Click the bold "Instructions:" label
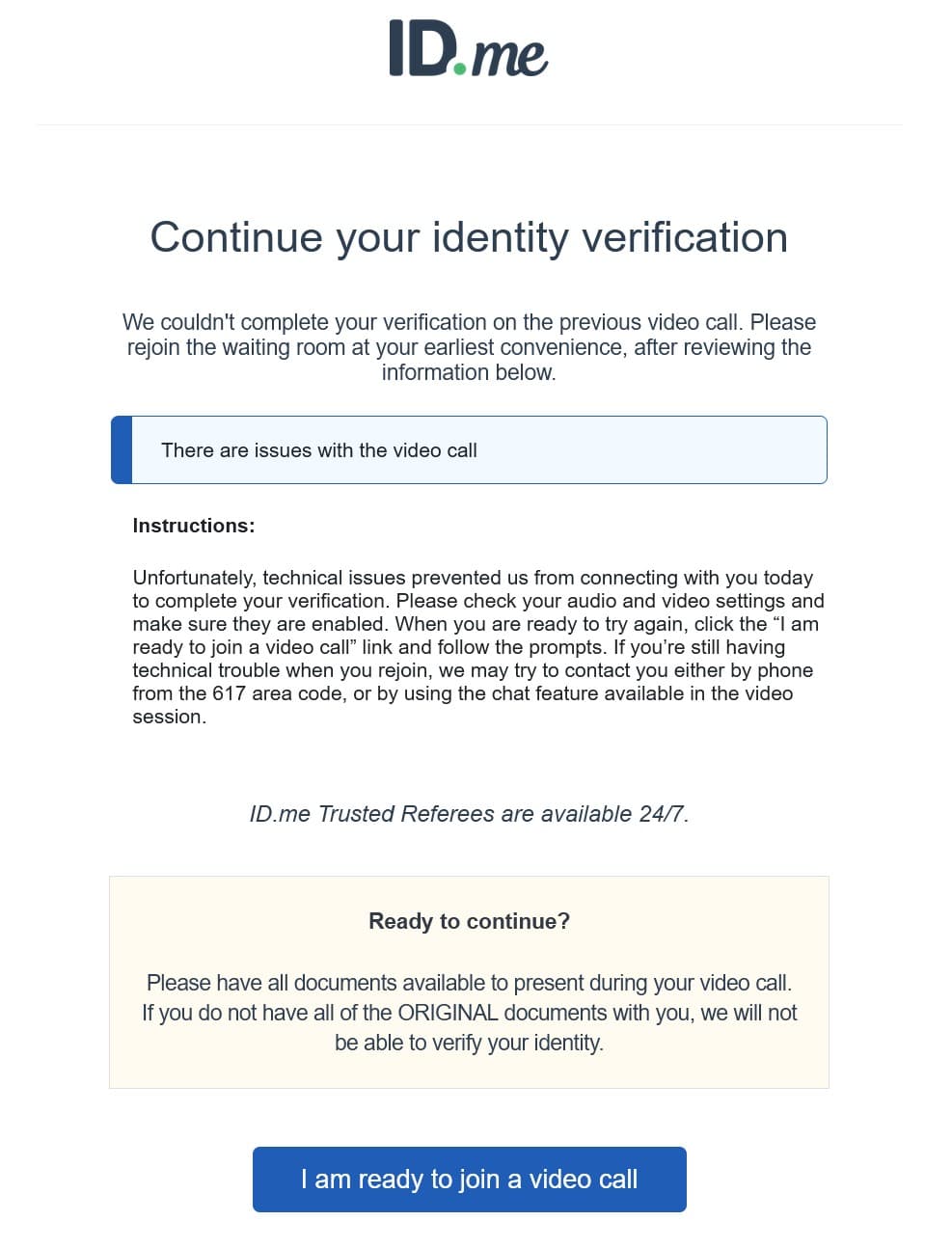The width and height of the screenshot is (952, 1248). (x=194, y=526)
